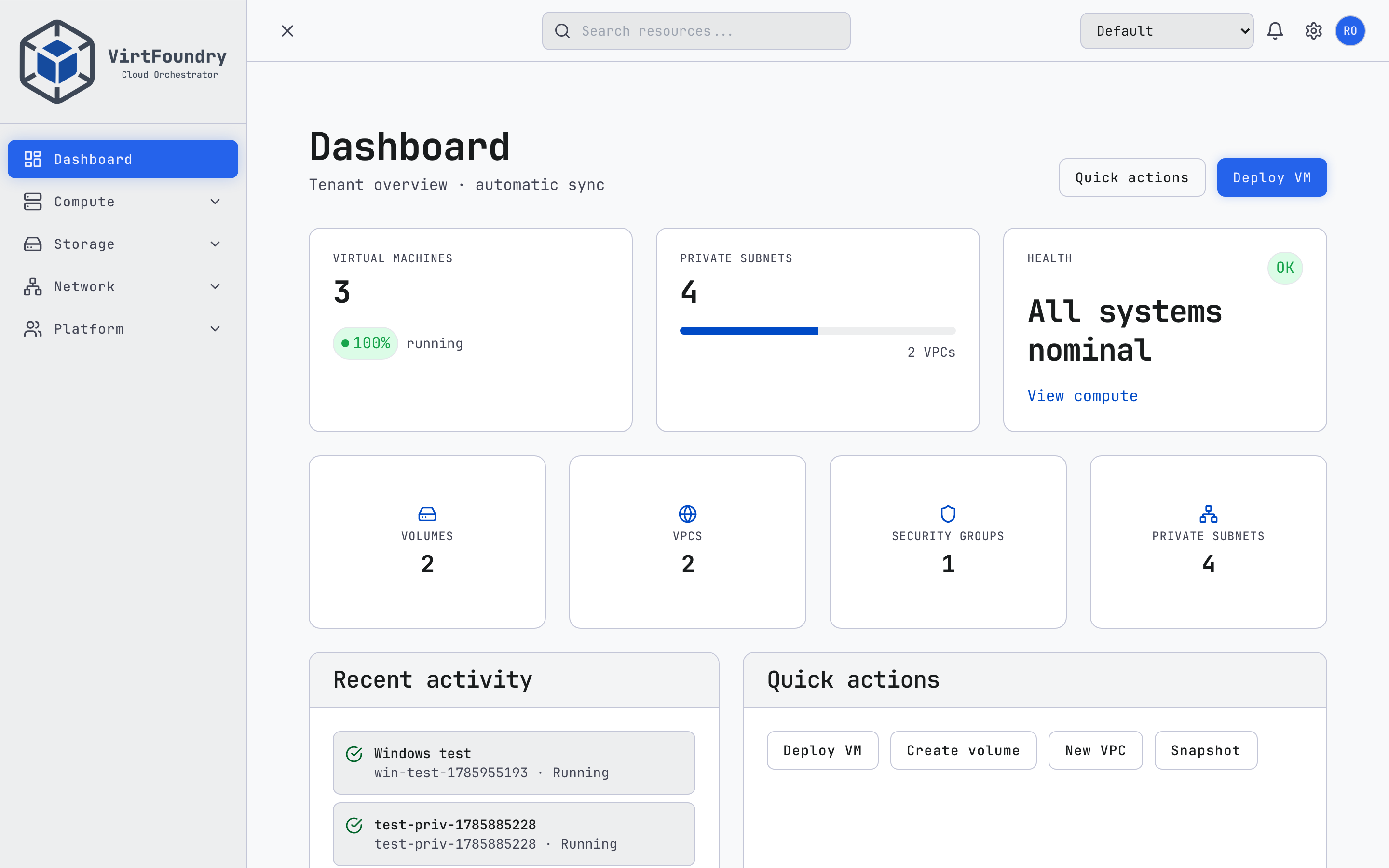Image resolution: width=1389 pixels, height=868 pixels.
Task: Click the Private Subnets network icon
Action: pos(1208,514)
